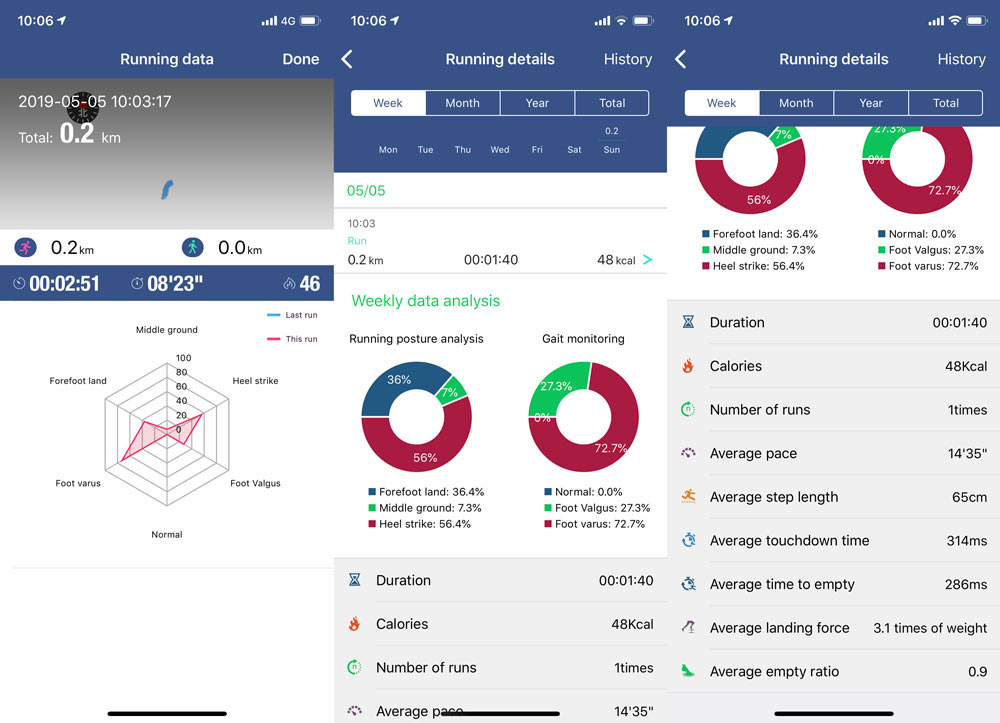Viewport: 1000px width, 723px height.
Task: Switch to the Month tab on the middle screen
Action: (x=462, y=103)
